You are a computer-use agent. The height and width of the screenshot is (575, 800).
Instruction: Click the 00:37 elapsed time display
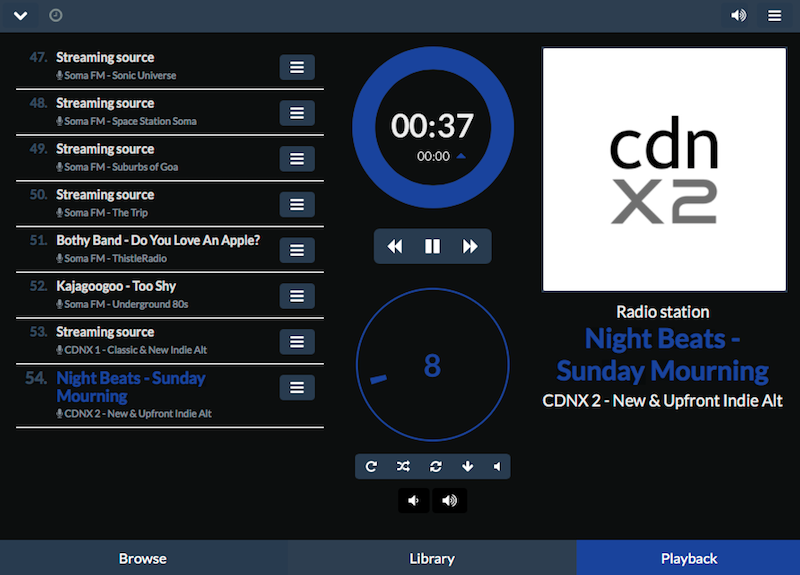(x=432, y=126)
